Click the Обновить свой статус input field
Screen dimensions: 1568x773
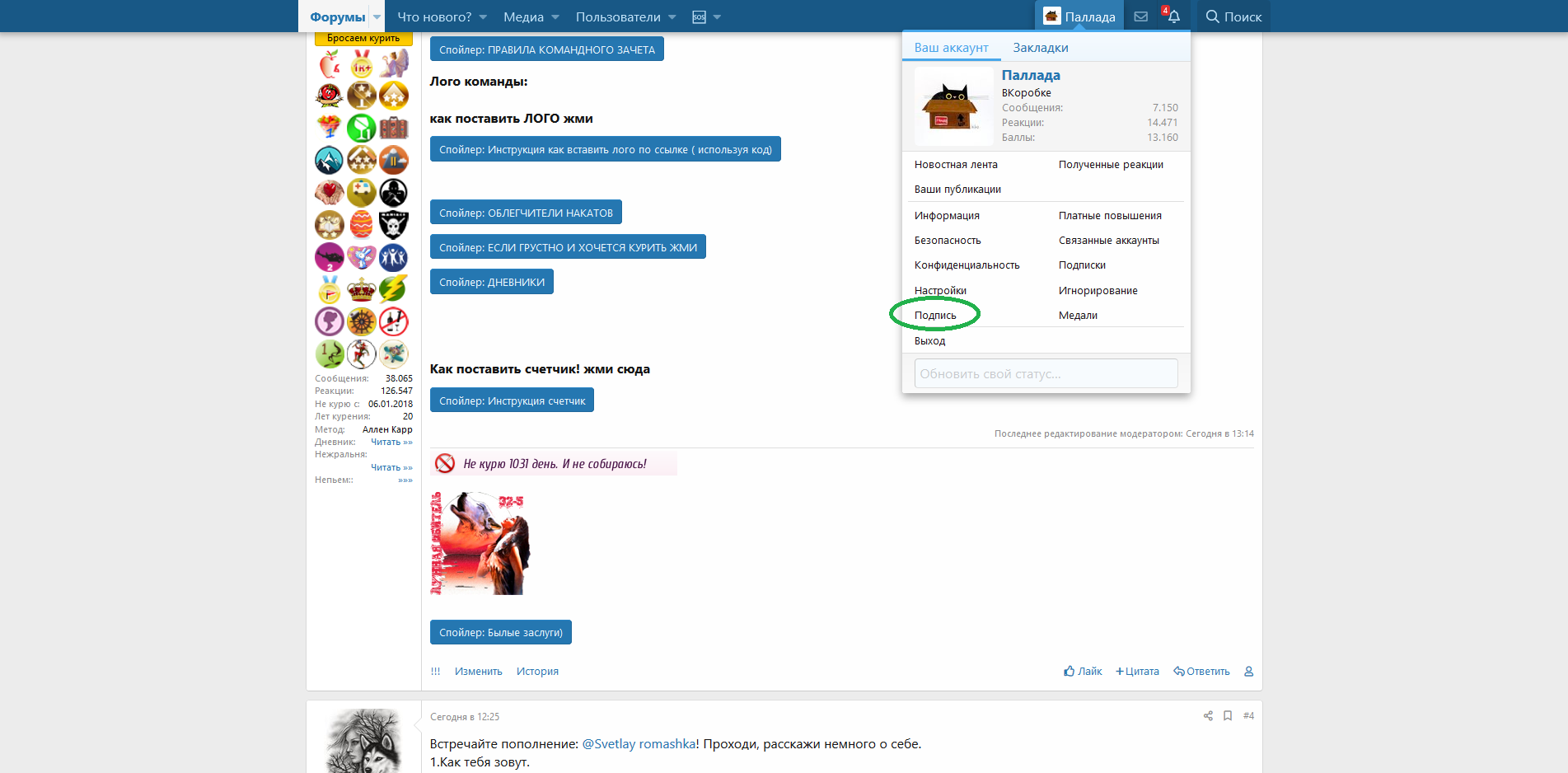point(1046,373)
